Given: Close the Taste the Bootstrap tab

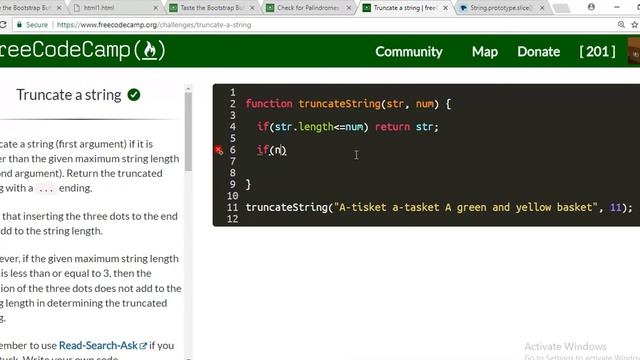Looking at the screenshot, I should pos(252,8).
